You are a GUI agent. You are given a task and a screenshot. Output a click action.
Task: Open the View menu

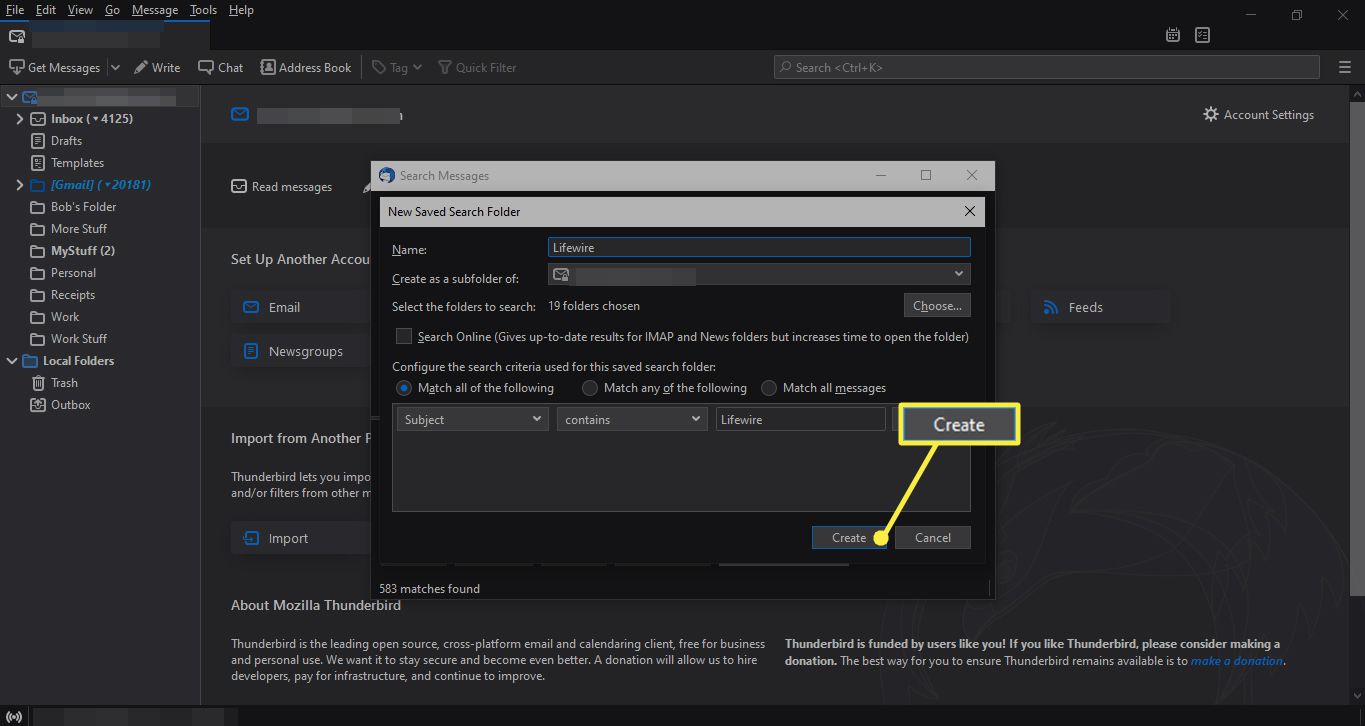(x=80, y=10)
